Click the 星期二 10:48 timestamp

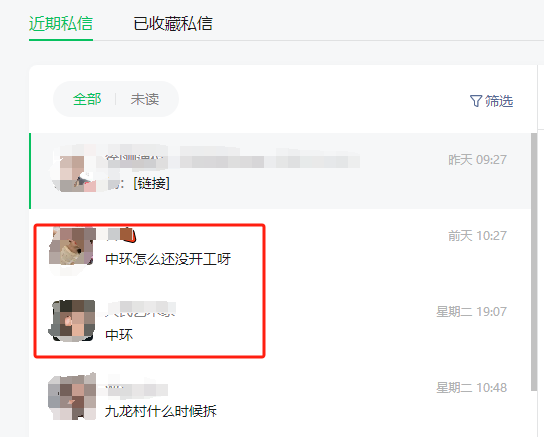(x=471, y=387)
